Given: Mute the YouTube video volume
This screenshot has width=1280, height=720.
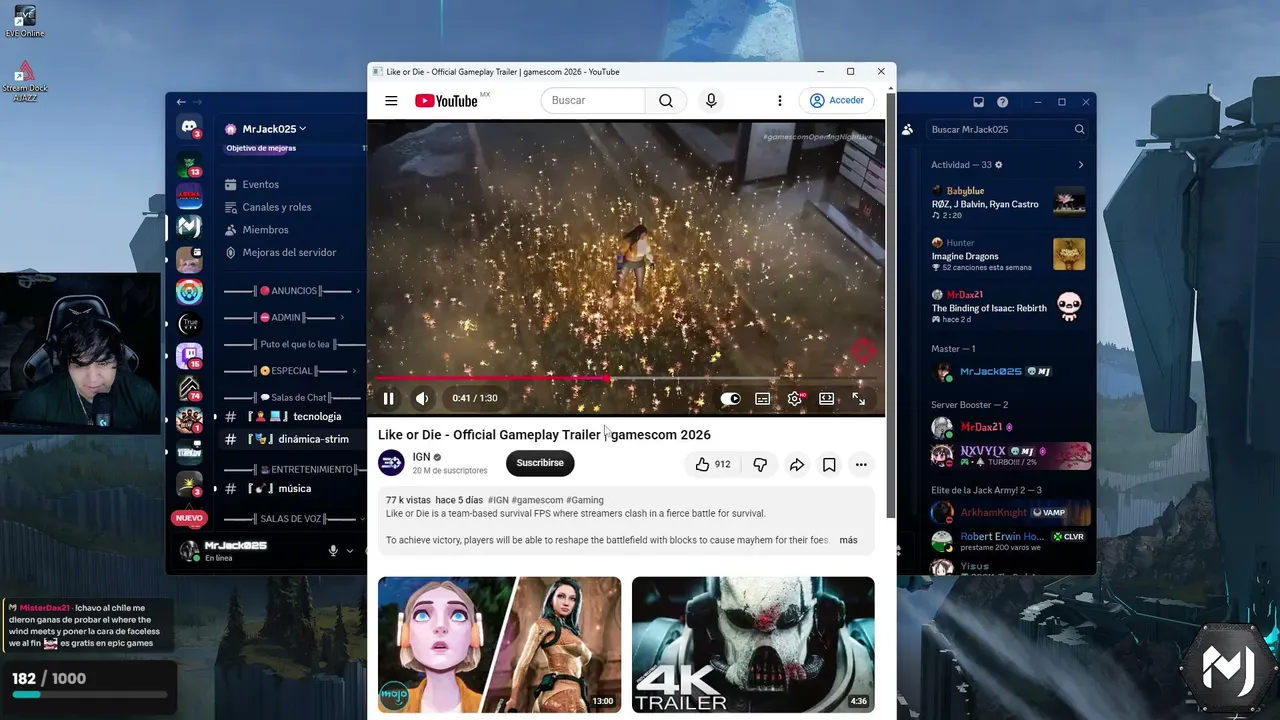Looking at the screenshot, I should (x=422, y=398).
